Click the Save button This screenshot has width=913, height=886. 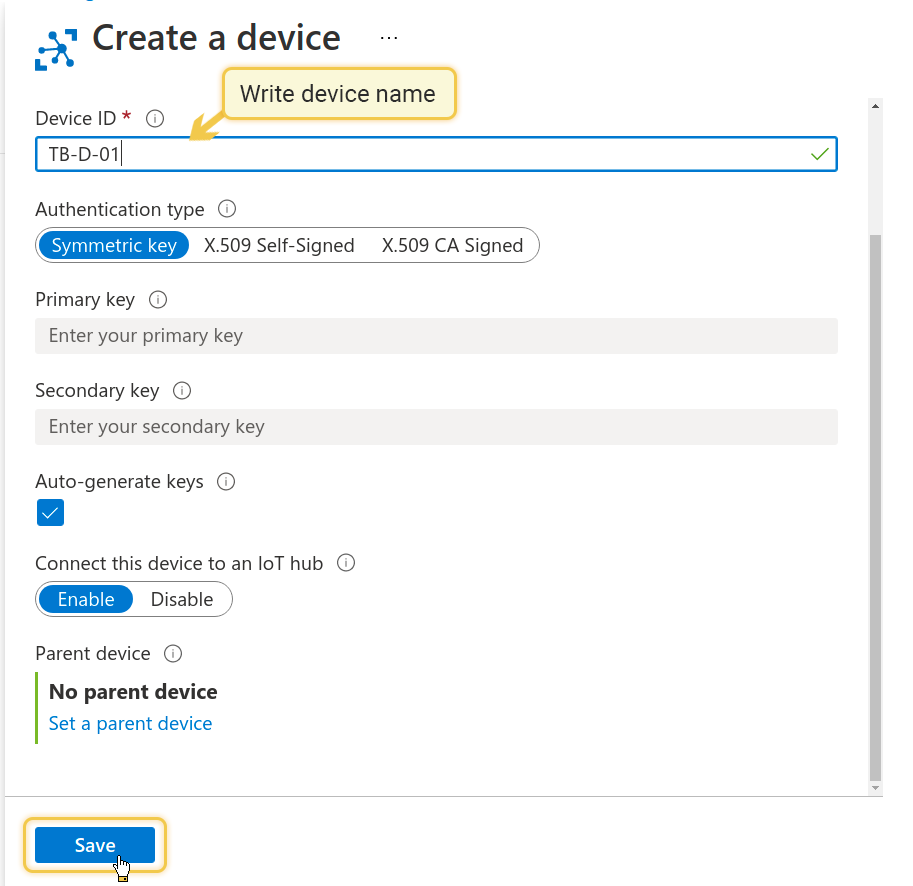tap(95, 845)
